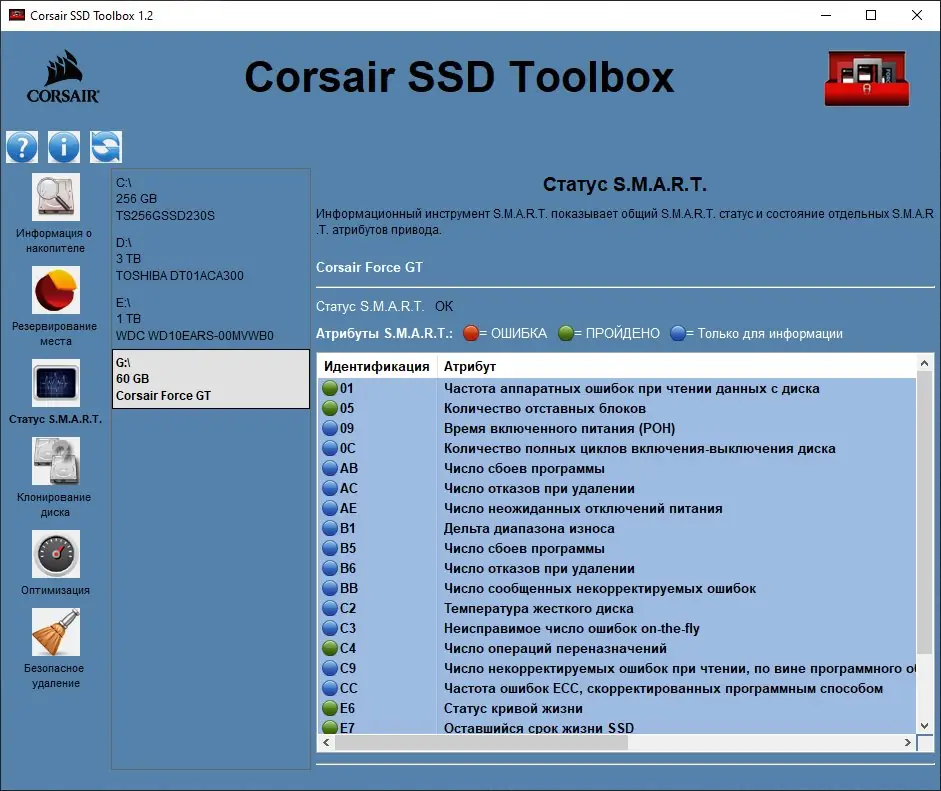Click the blue Только для информации legend dot
Viewport: 941px width, 791px height.
[x=678, y=333]
